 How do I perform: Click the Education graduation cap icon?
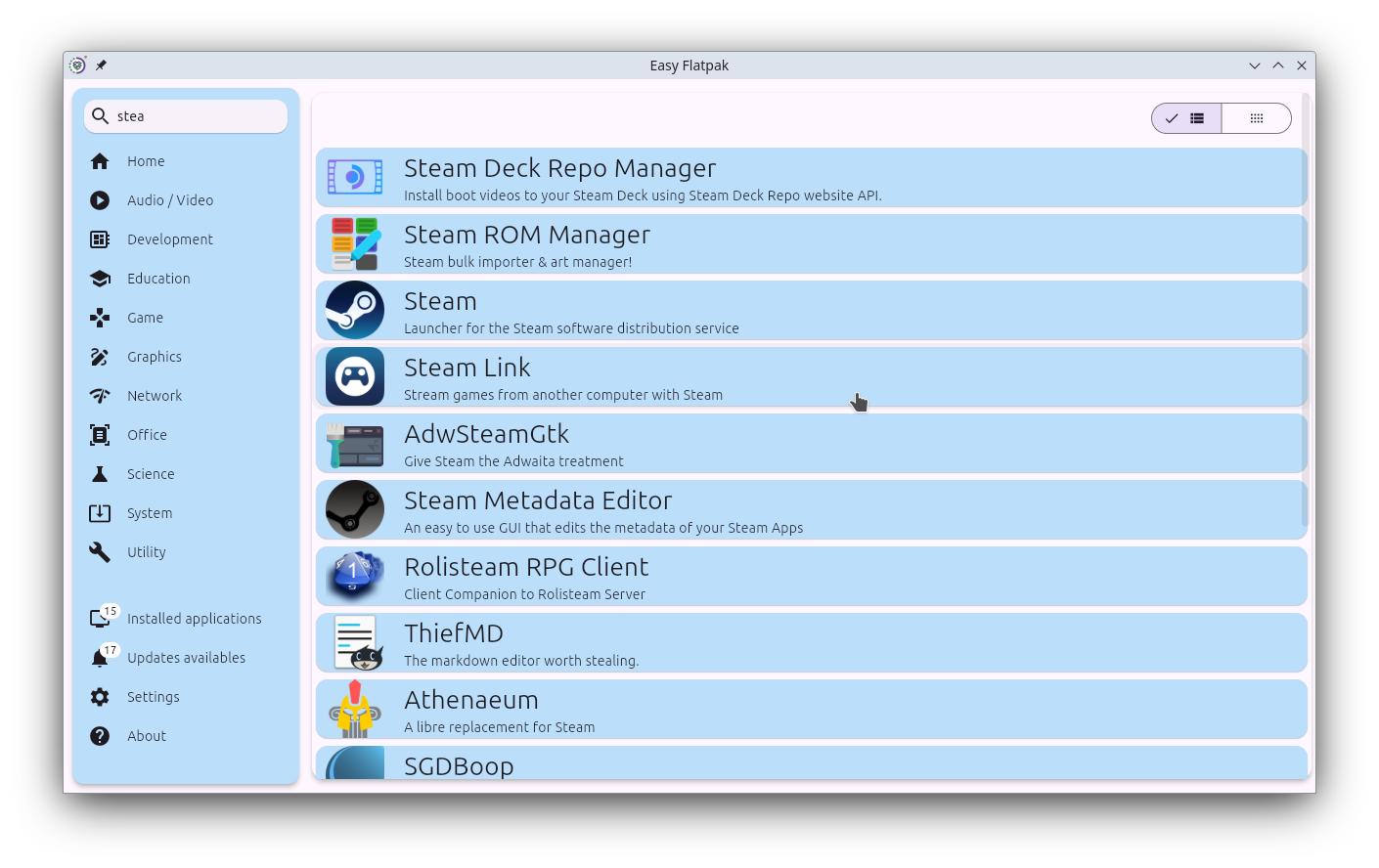click(100, 279)
